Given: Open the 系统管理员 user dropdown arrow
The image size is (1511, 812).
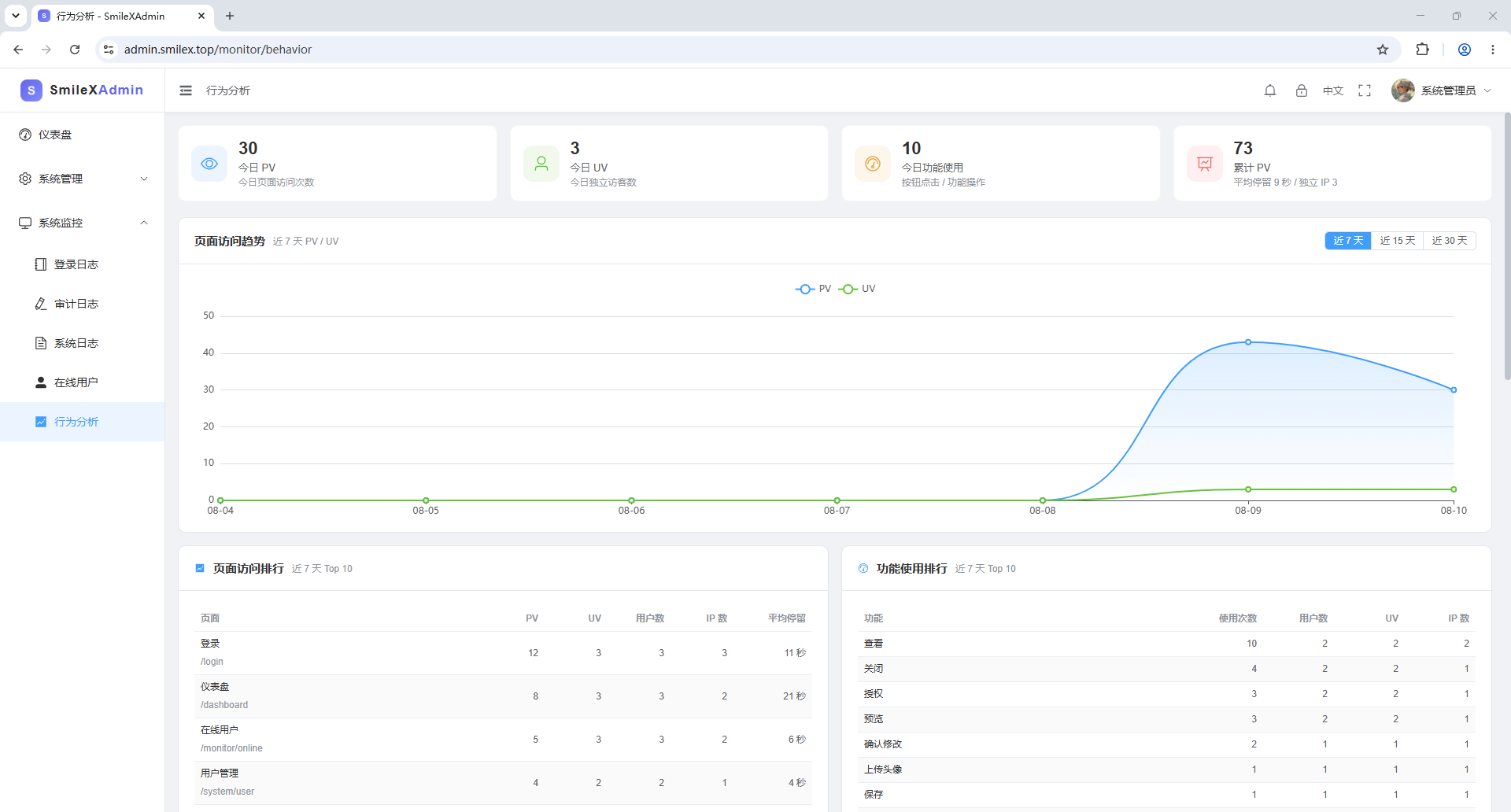Looking at the screenshot, I should click(1487, 90).
